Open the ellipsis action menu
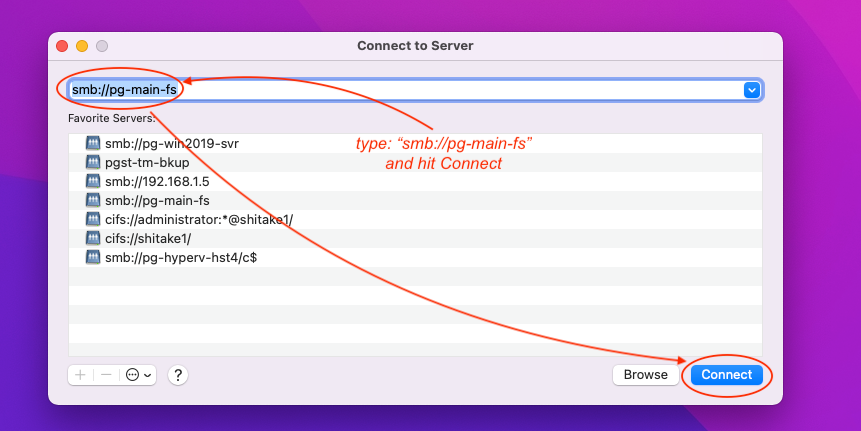The image size is (861, 431). (x=138, y=375)
